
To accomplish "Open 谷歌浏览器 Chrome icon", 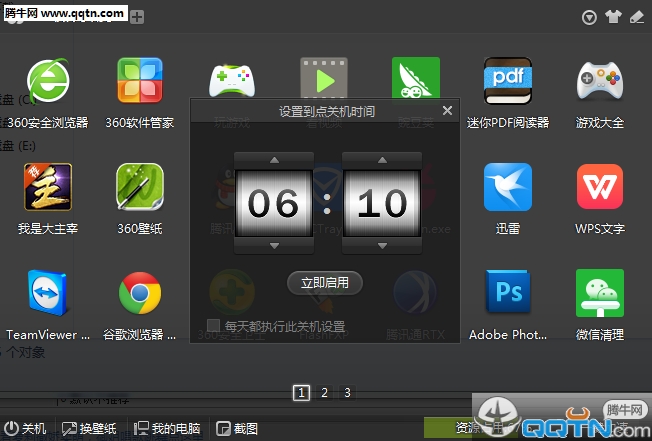I will point(140,293).
